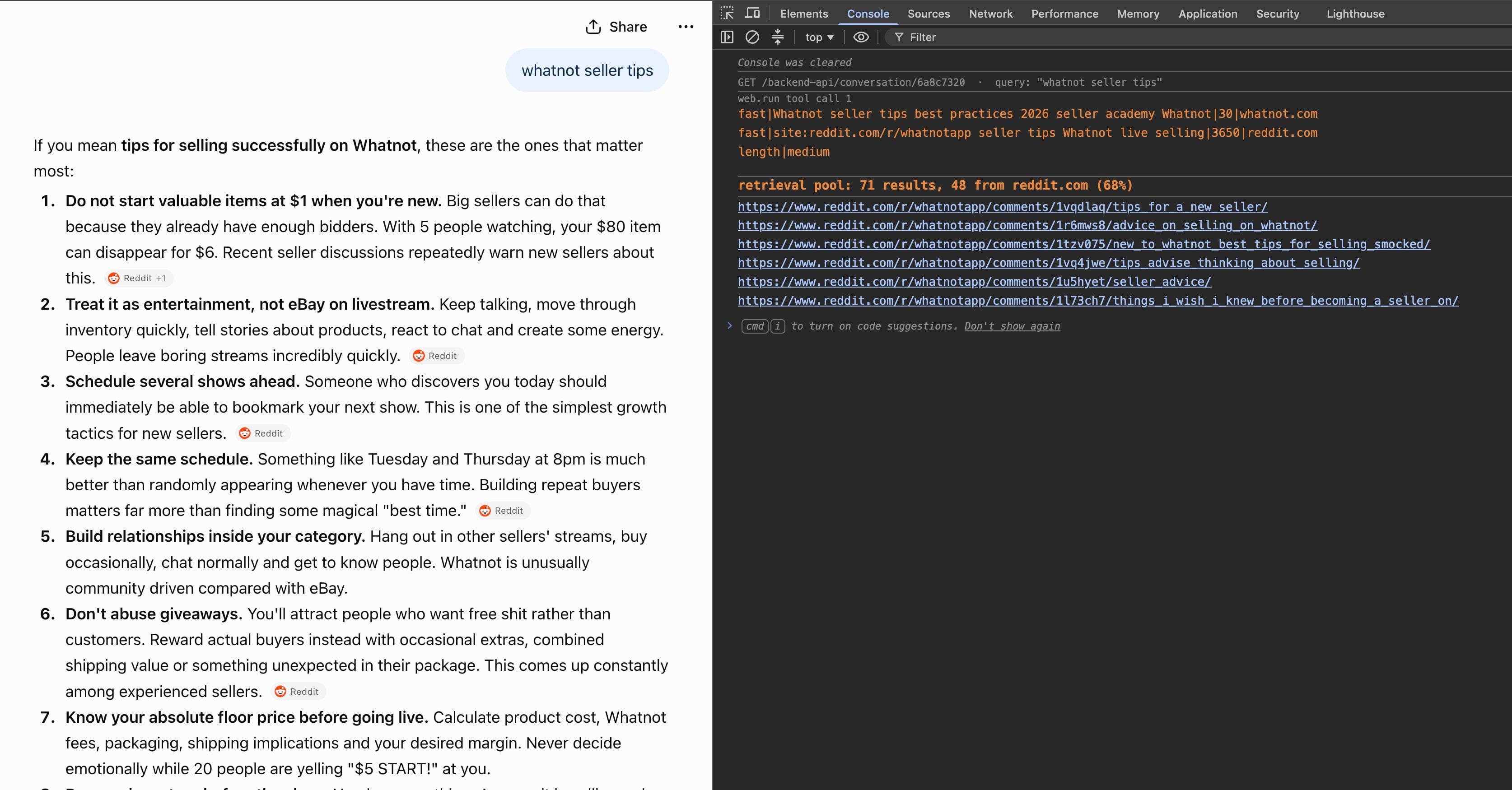Click the 'to turn on code suggestions.' hint text
The image size is (1512, 790).
(x=875, y=326)
